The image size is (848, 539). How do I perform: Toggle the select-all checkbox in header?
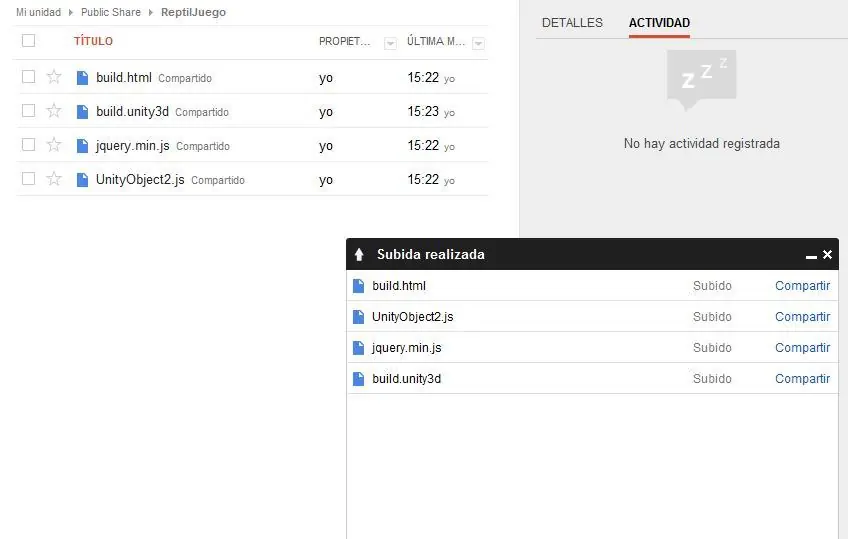tap(29, 41)
